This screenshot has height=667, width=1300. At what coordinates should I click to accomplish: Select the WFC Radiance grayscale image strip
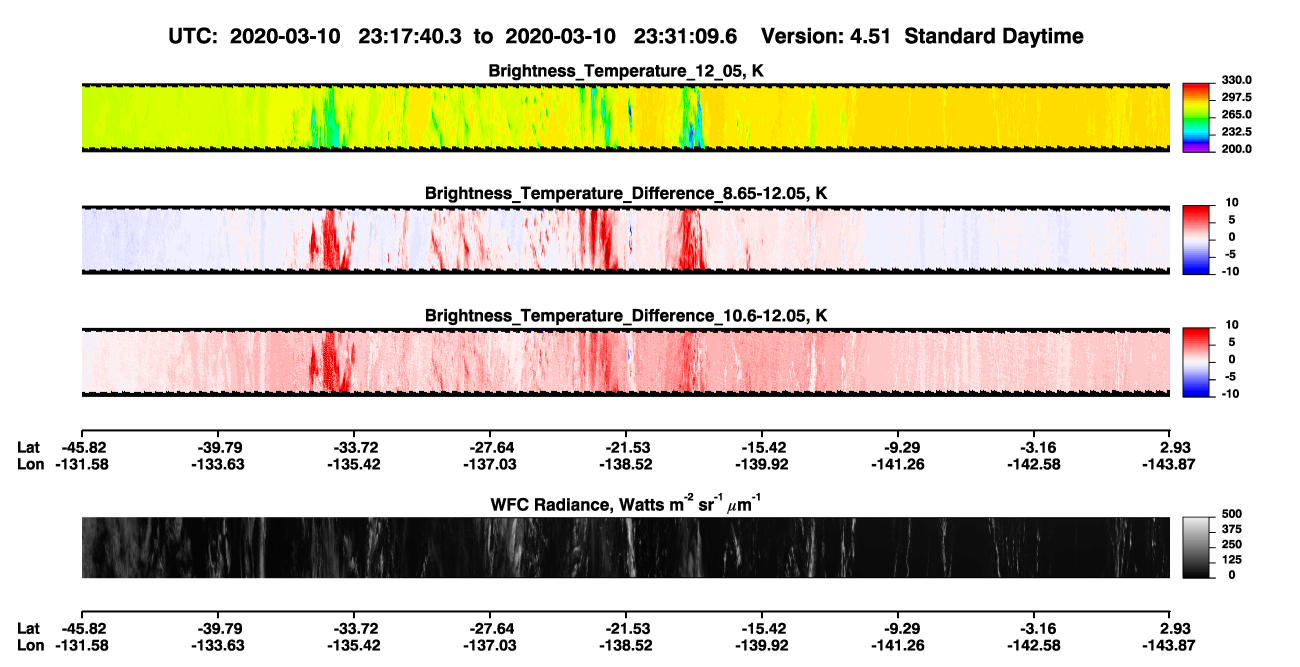click(x=625, y=547)
